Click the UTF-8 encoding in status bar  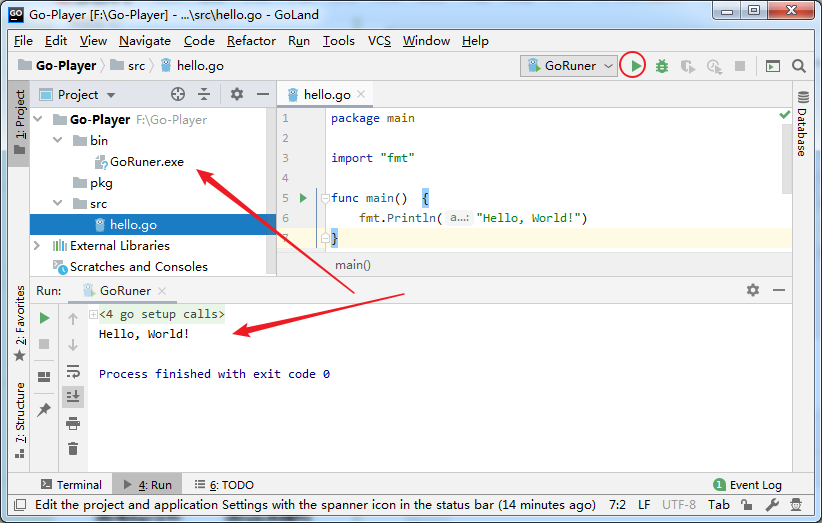679,505
